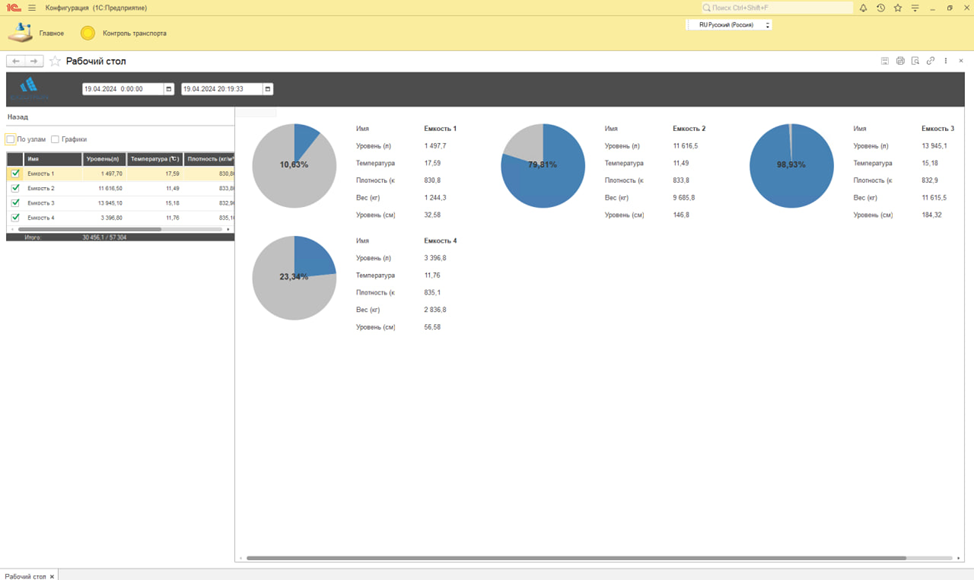Screen dimensions: 974x580
Task: Toggle the Графики checkbox
Action: pos(55,139)
